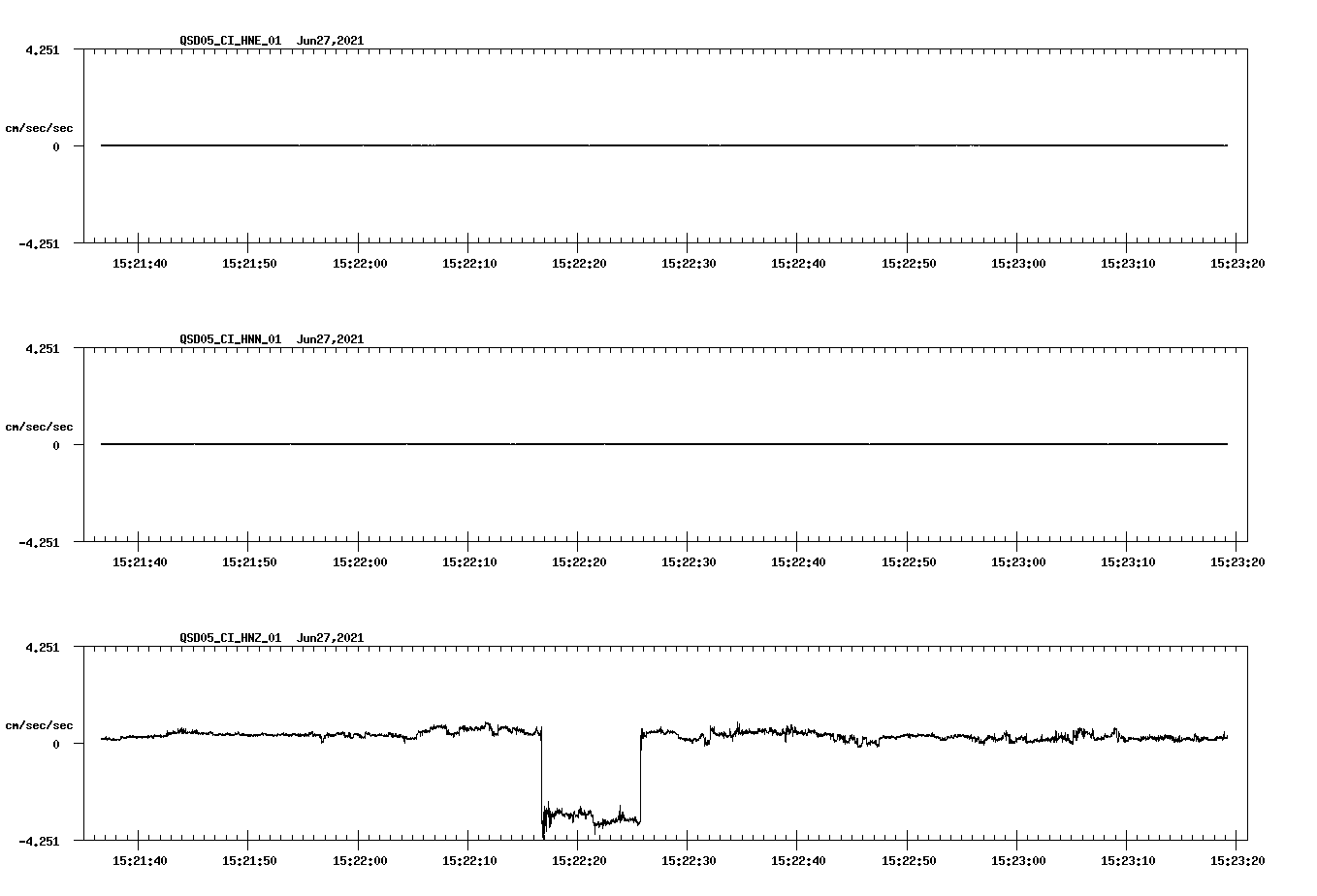Click 15:23:20 time label under HNZ plot
The image size is (1317, 896).
pos(1237,860)
